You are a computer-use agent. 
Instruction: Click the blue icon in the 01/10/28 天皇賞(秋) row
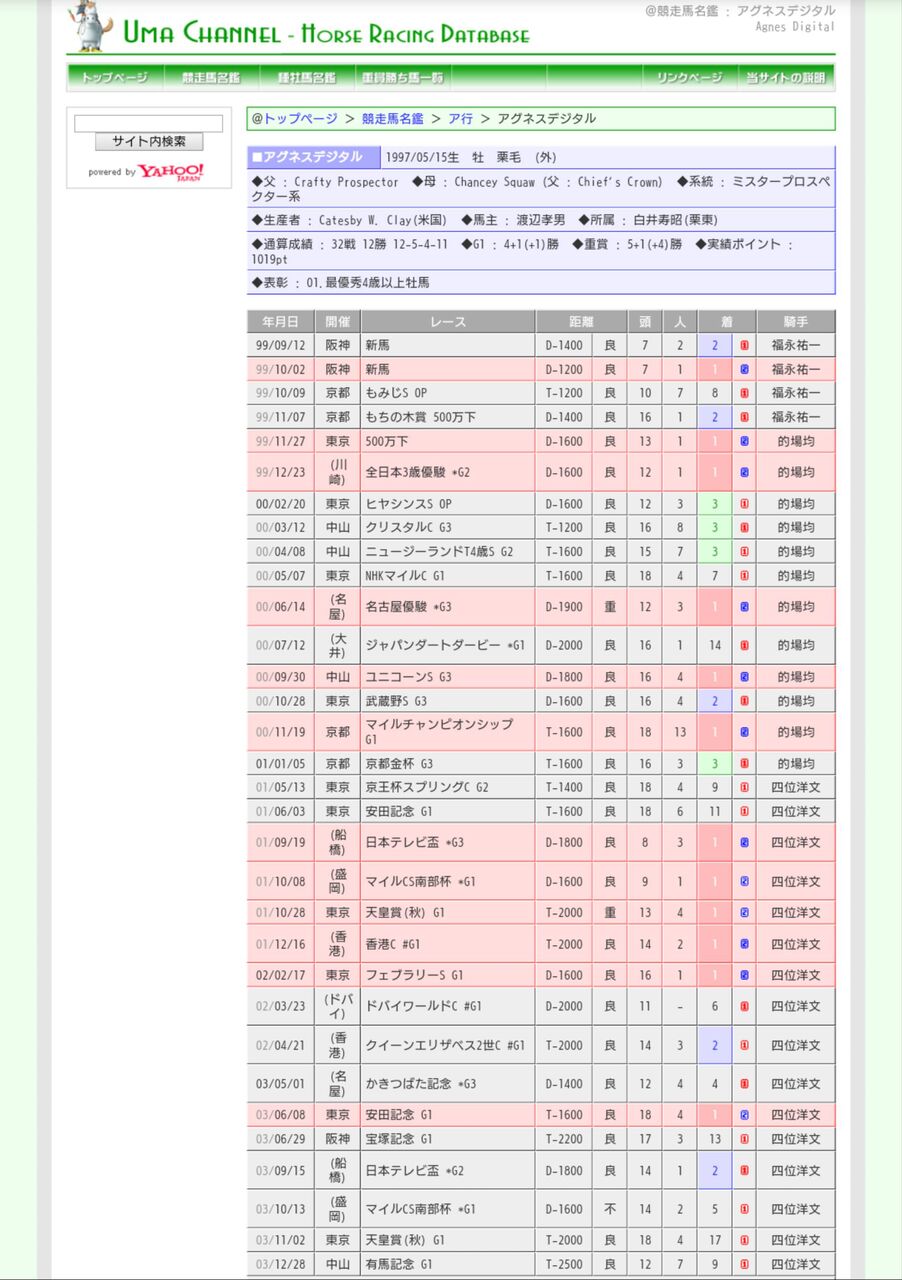(744, 913)
